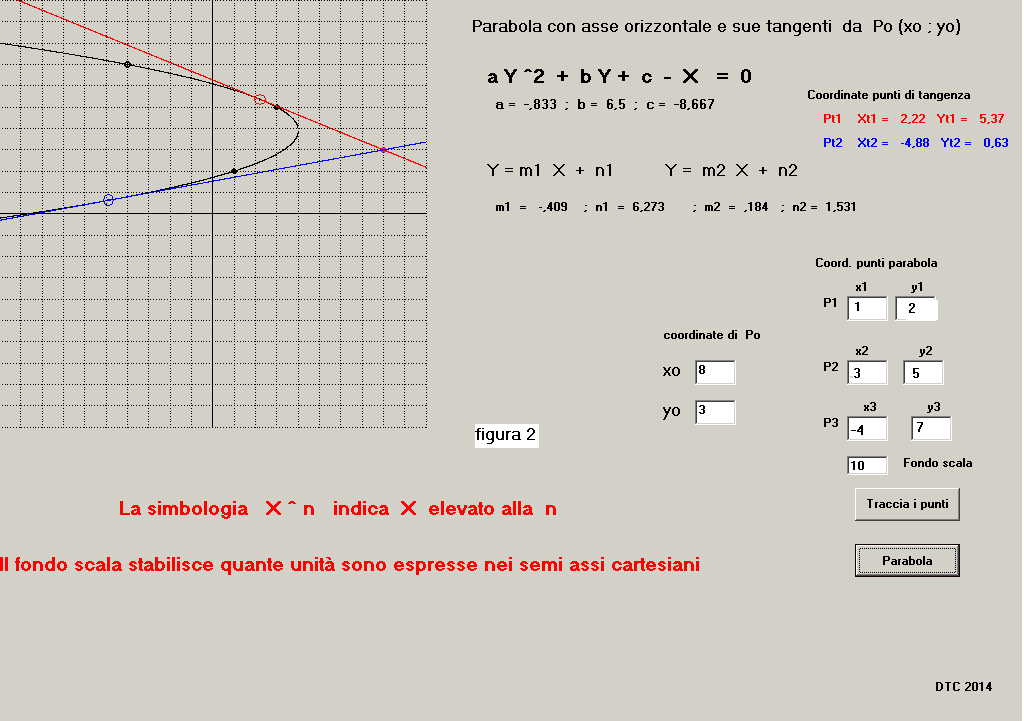Select the y2 field of point P2

pyautogui.click(x=923, y=373)
